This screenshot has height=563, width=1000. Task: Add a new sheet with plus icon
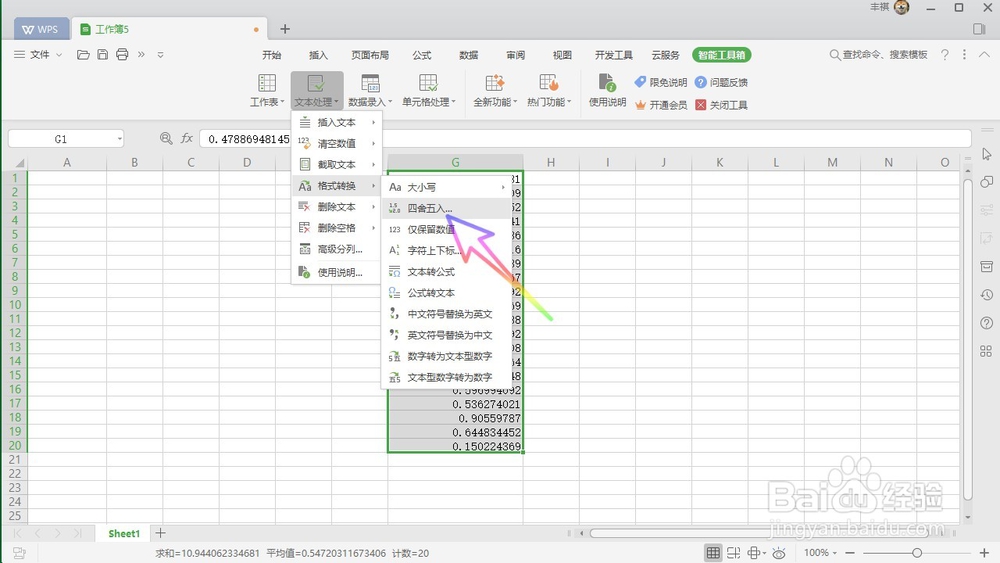(161, 533)
